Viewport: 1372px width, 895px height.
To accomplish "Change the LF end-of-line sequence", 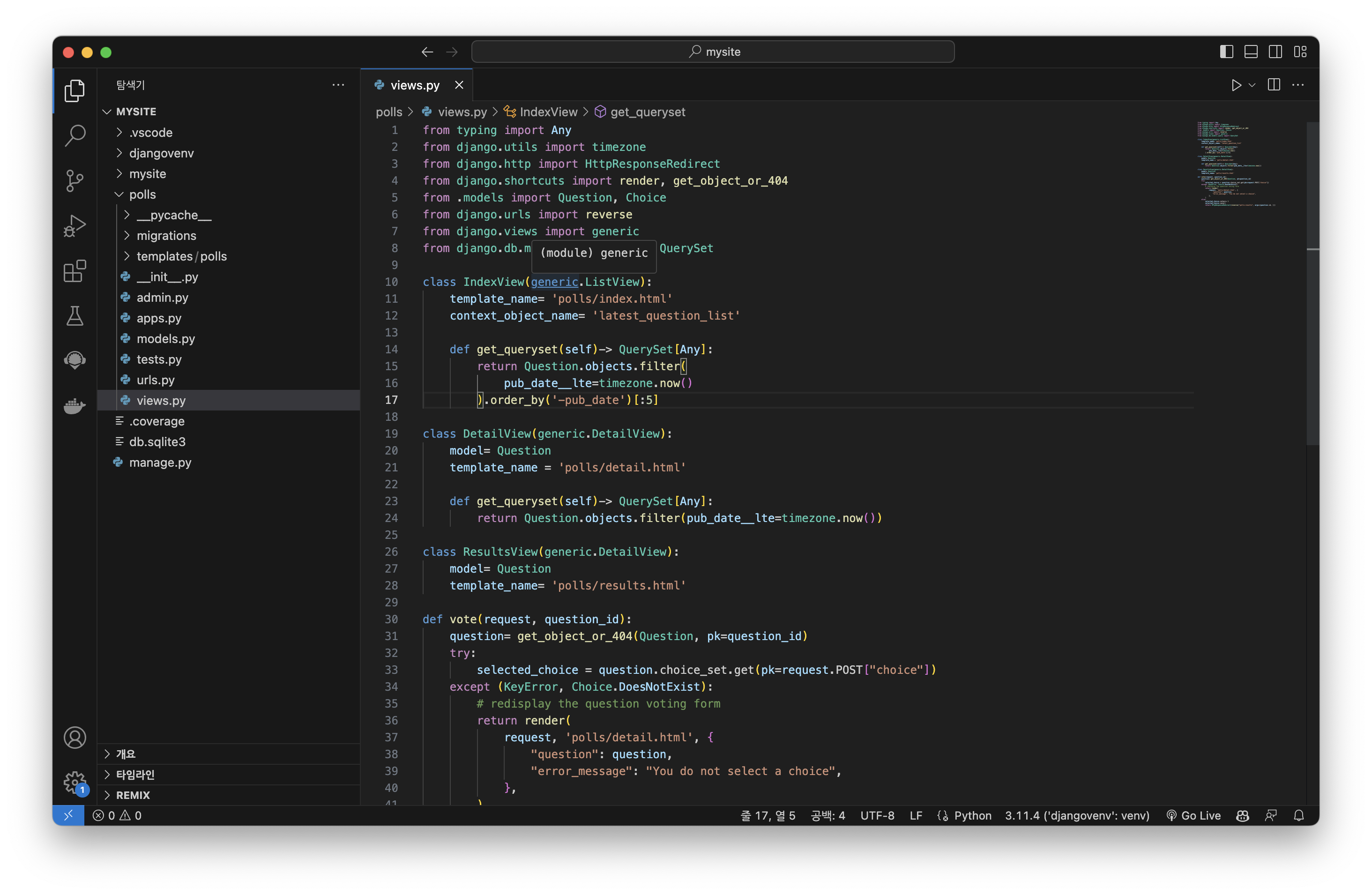I will [916, 815].
